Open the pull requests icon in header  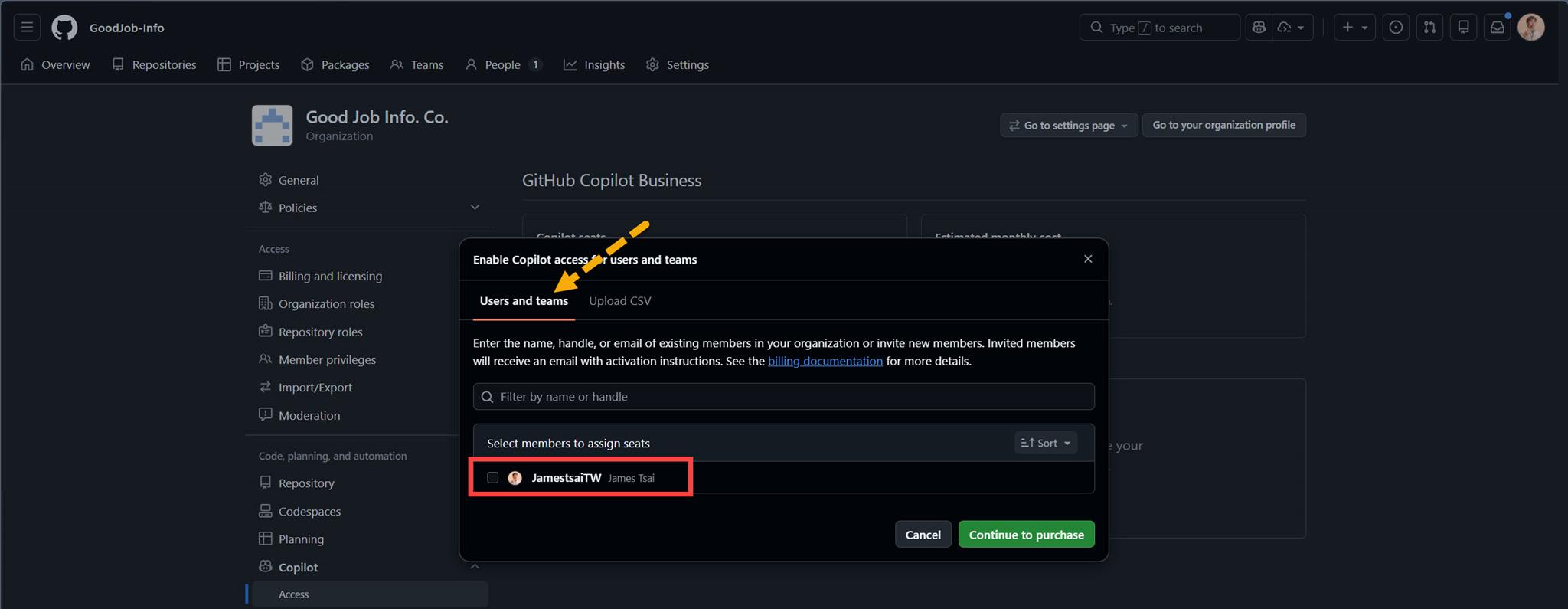click(1429, 28)
